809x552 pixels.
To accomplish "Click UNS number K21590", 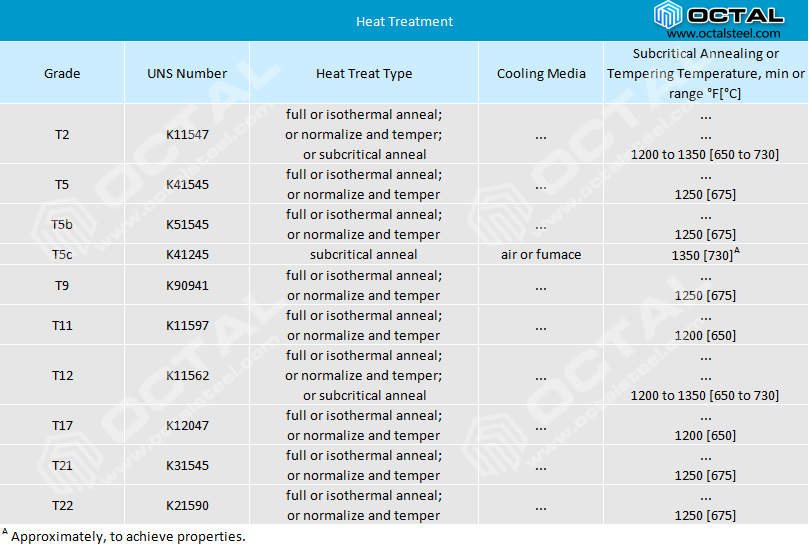I will tap(187, 505).
